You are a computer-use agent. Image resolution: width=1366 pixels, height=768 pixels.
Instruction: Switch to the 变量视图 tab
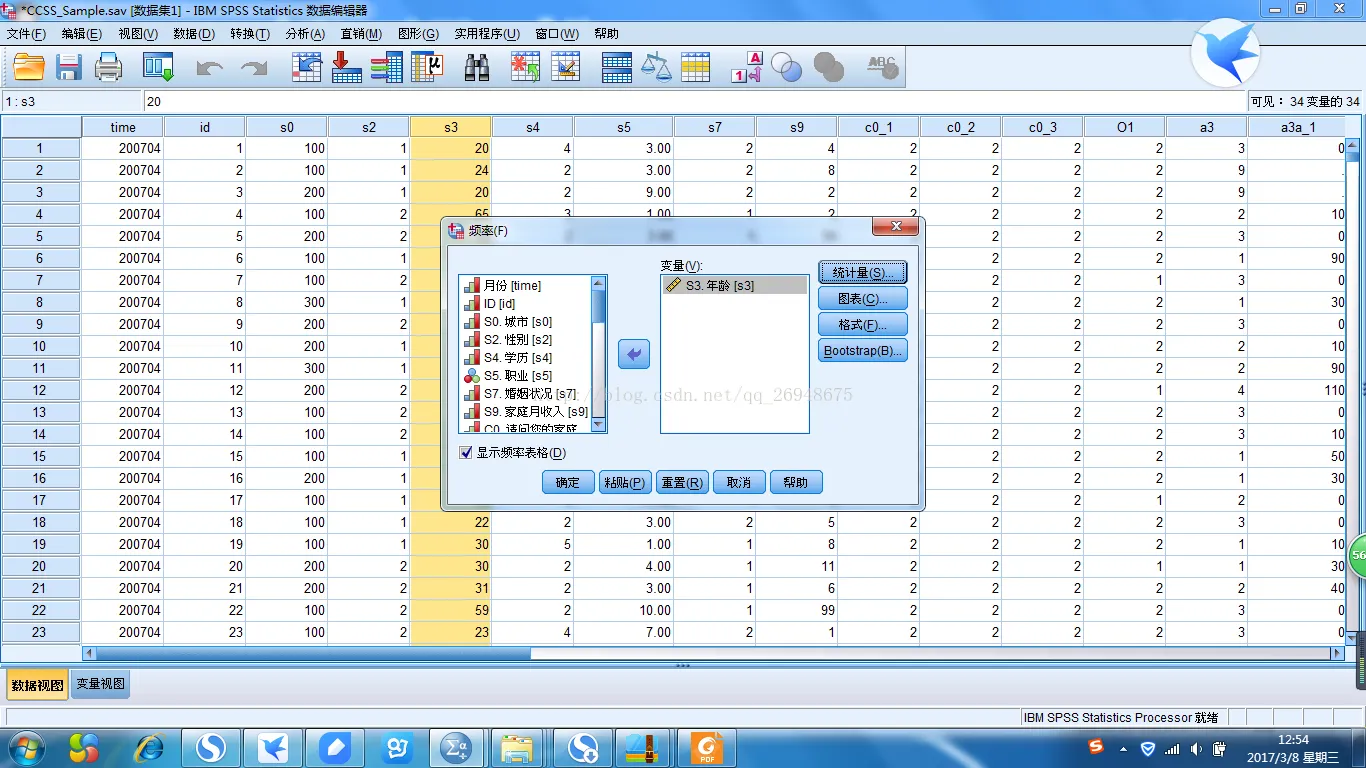coord(101,684)
